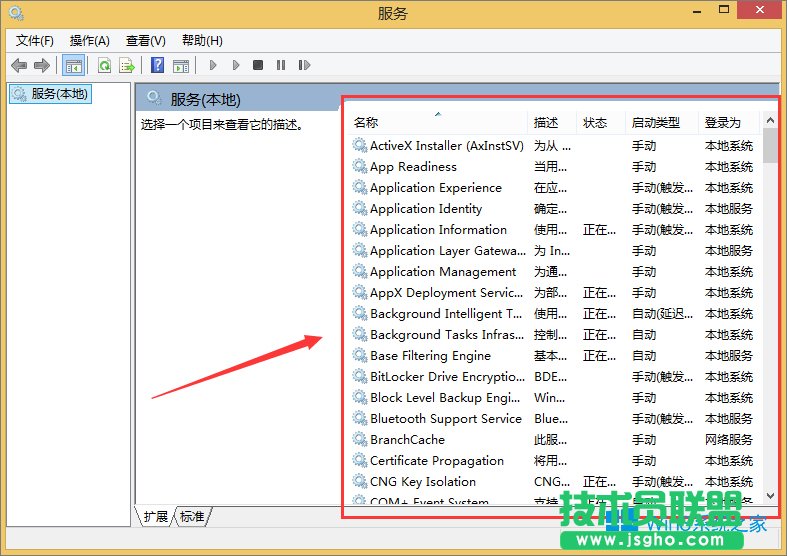
Task: Select the Bluetooth Support Service row
Action: (x=445, y=419)
